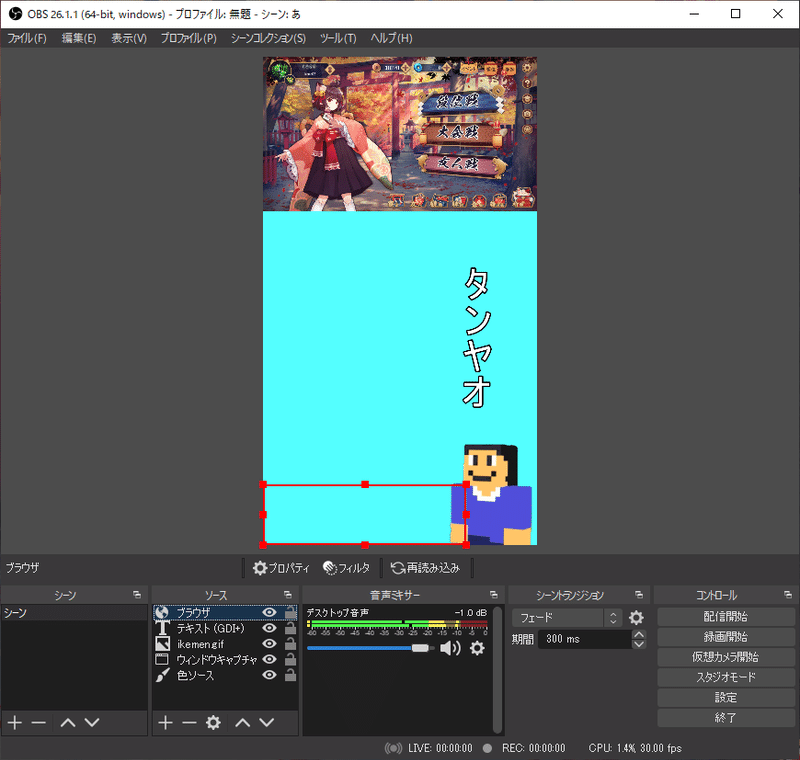Image resolution: width=800 pixels, height=760 pixels.
Task: Pop out the Controls dock
Action: pyautogui.click(x=788, y=595)
